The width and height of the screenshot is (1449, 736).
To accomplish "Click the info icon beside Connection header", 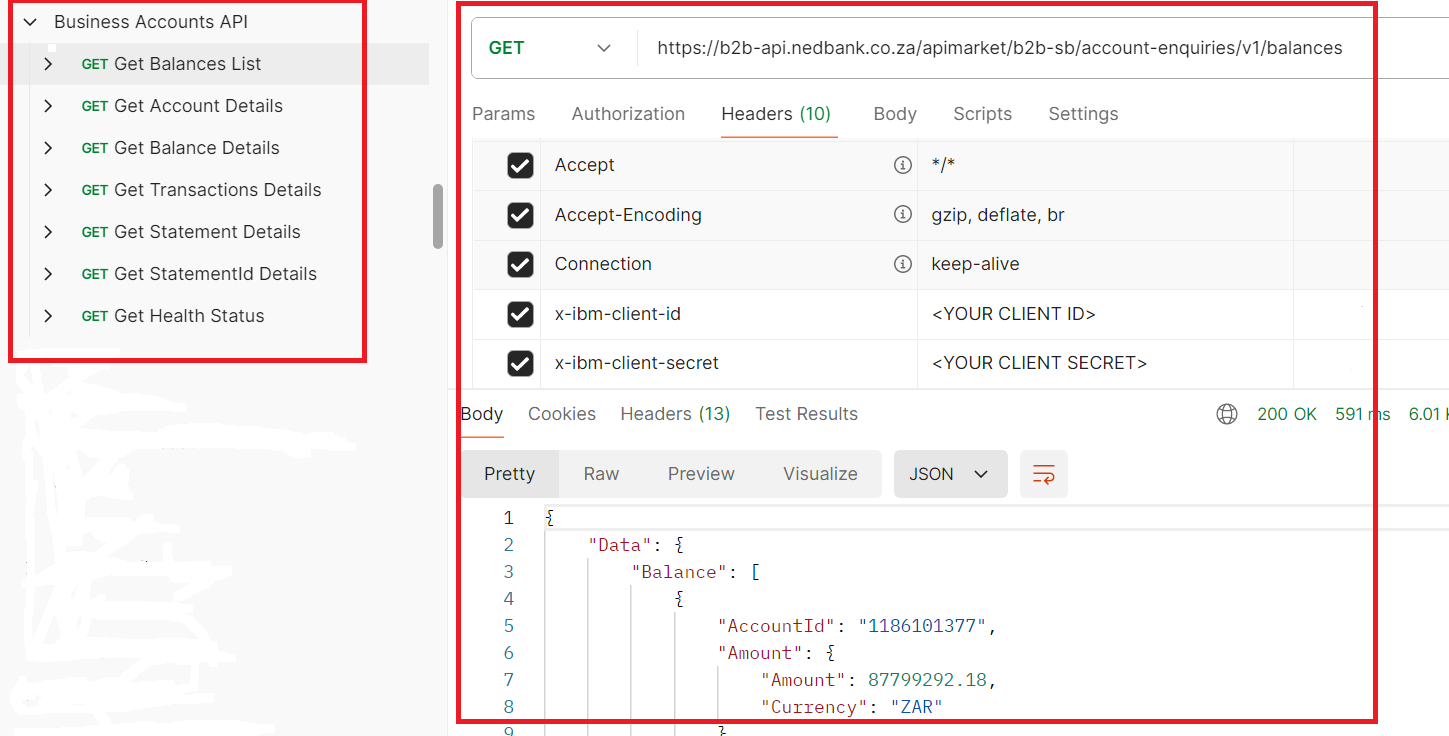I will [902, 264].
